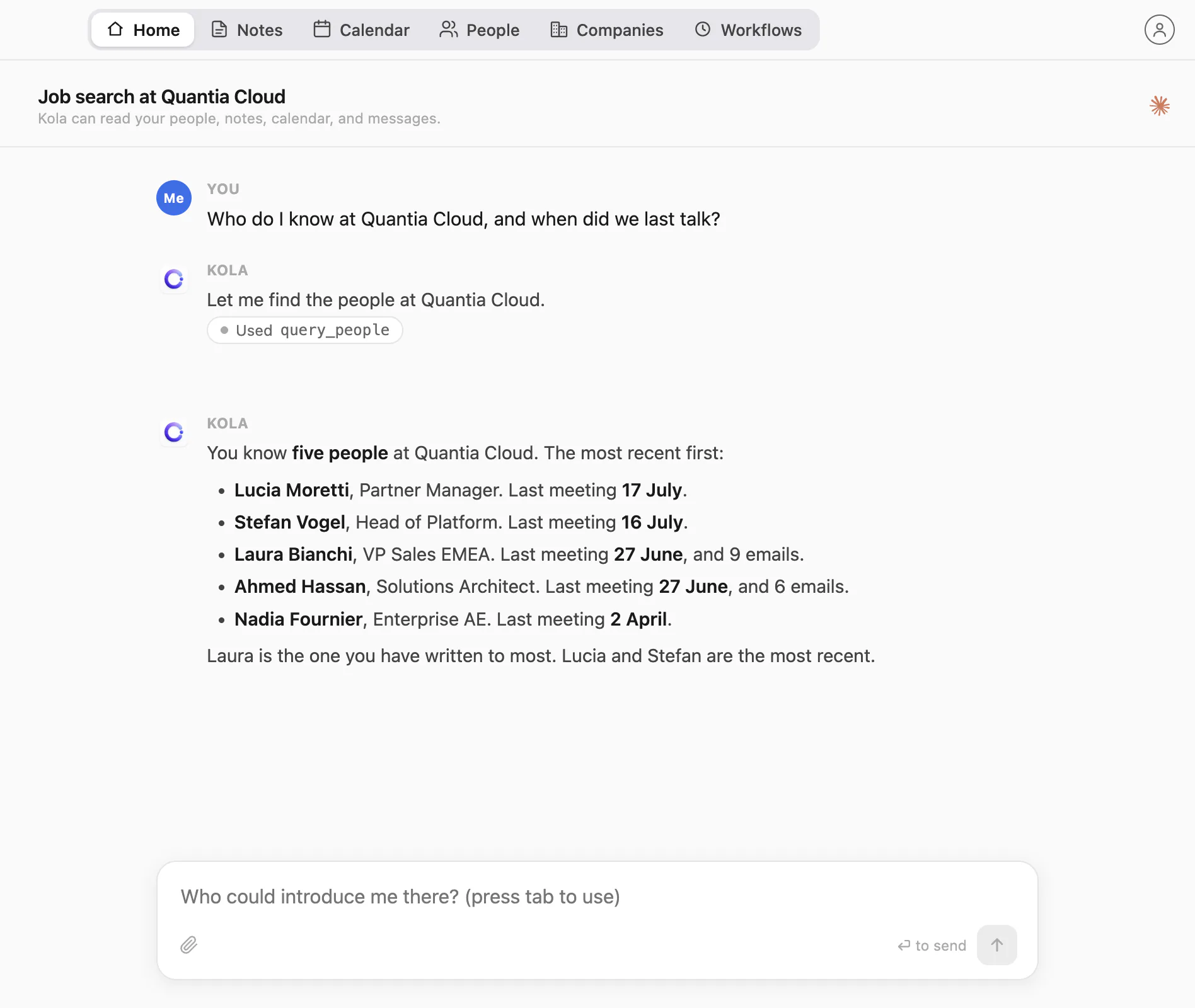This screenshot has height=1008, width=1195.
Task: Click 'Laura is the one you have written to most'
Action: 381,656
